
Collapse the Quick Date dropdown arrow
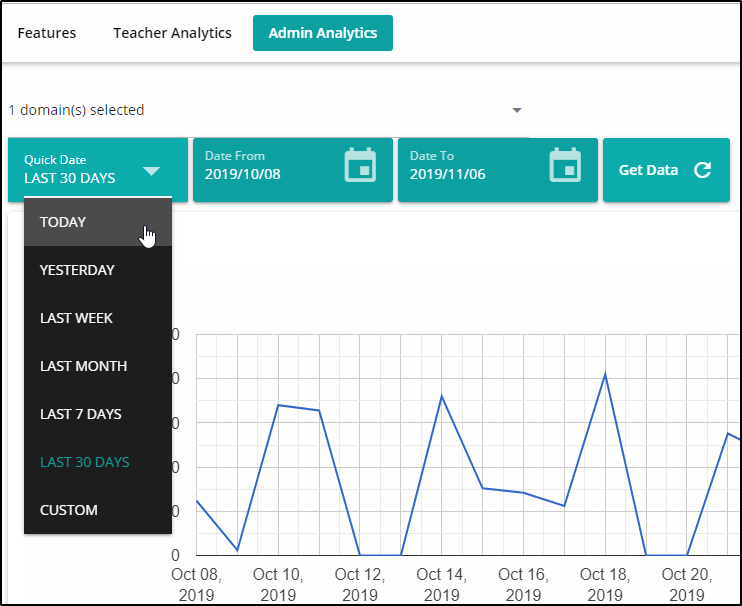coord(151,171)
